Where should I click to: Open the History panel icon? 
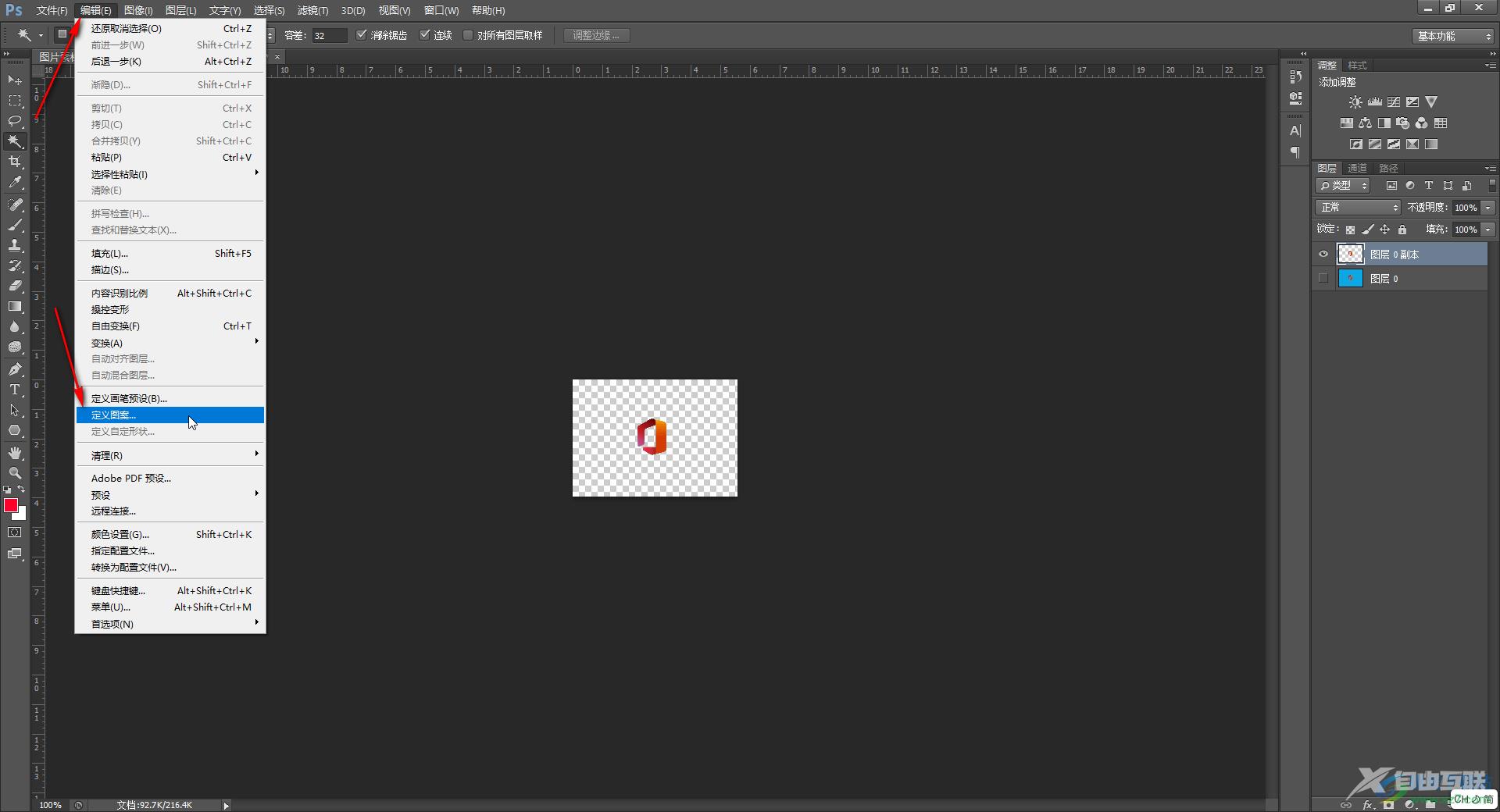coord(1295,77)
